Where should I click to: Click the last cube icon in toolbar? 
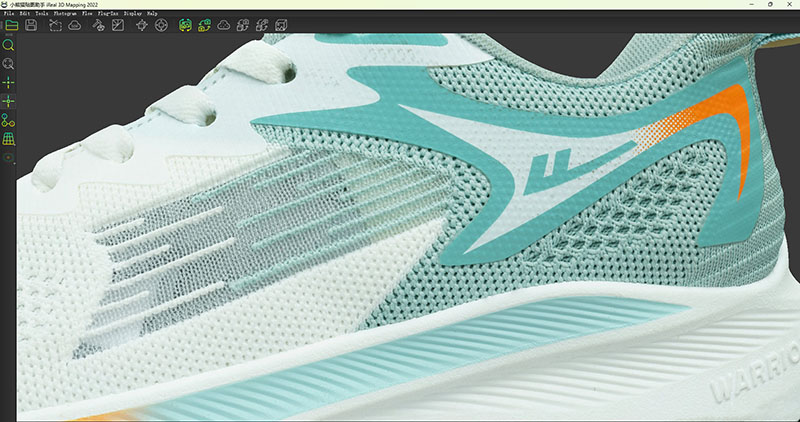click(281, 25)
